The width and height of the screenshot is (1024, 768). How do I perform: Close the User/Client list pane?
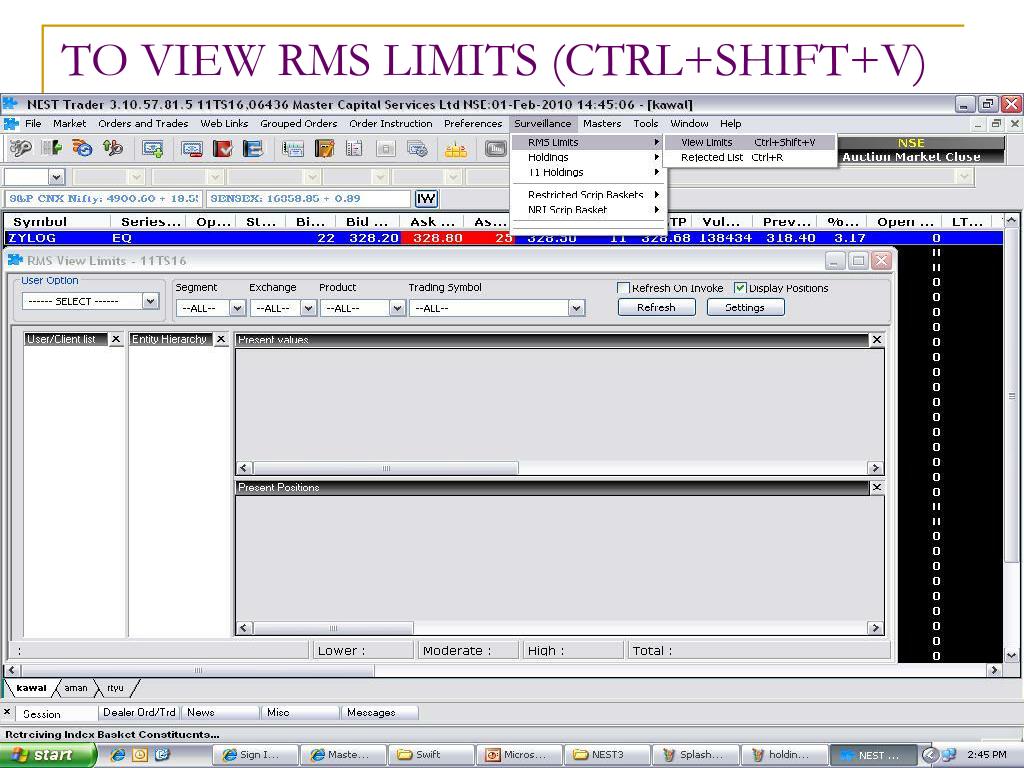[x=116, y=339]
